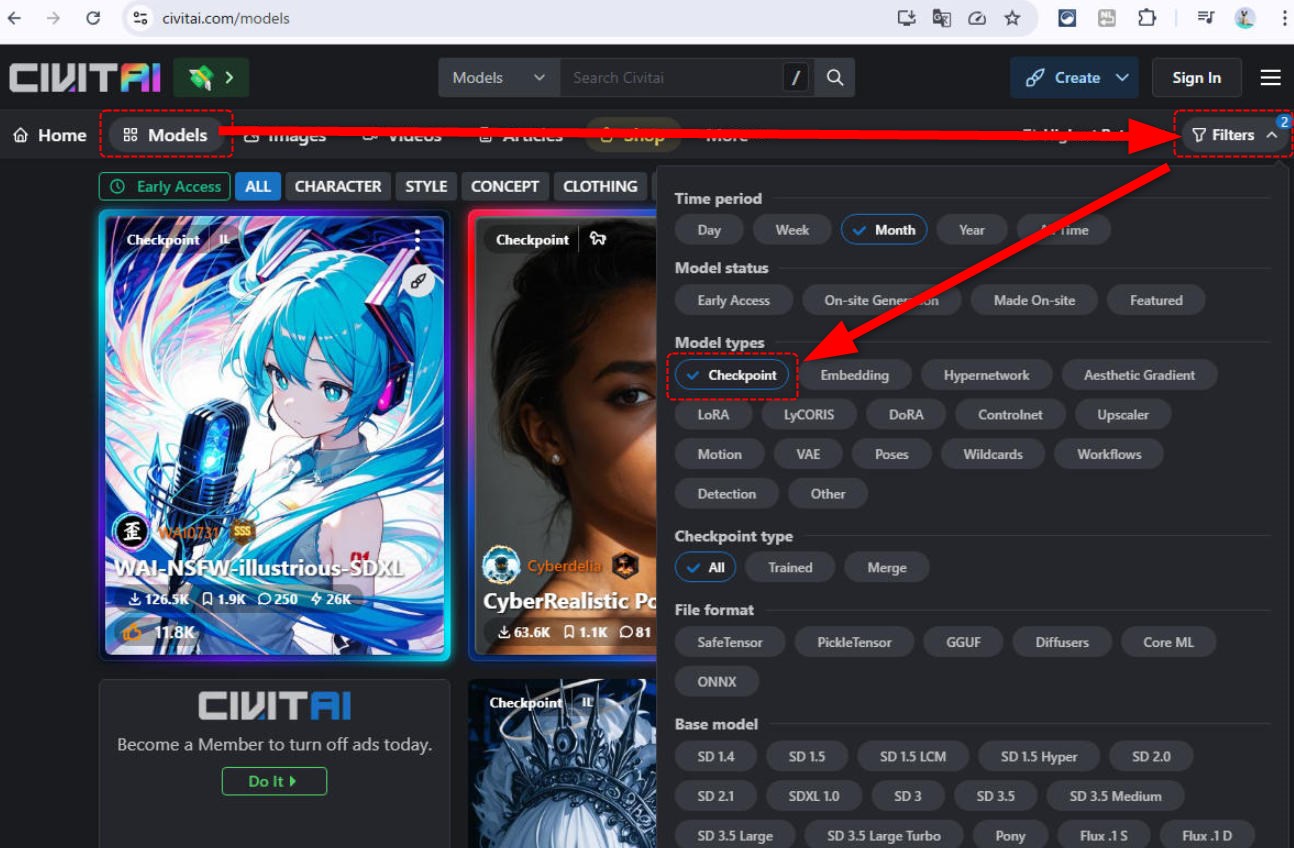This screenshot has height=848, width=1294.
Task: Expand the Create dropdown menu
Action: [x=1122, y=78]
